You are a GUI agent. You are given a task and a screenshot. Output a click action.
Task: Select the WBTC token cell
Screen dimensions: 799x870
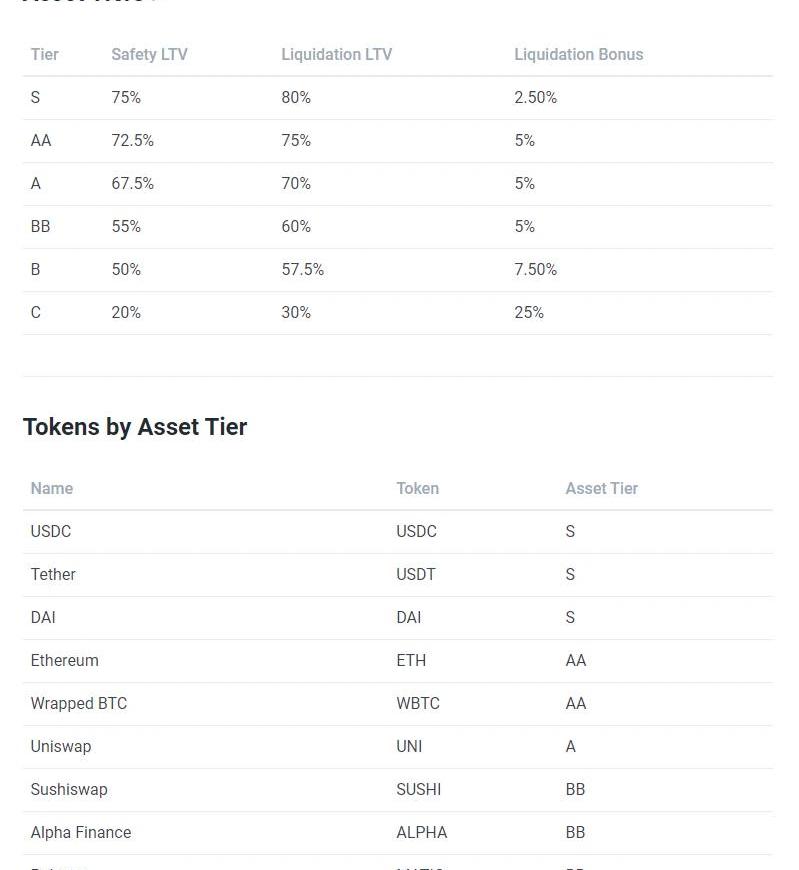417,704
